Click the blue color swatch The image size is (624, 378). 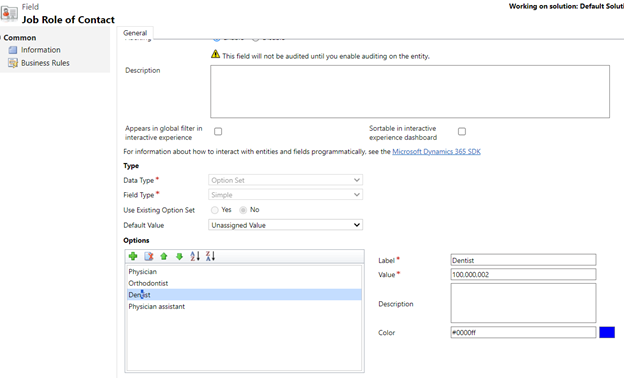[x=607, y=332]
